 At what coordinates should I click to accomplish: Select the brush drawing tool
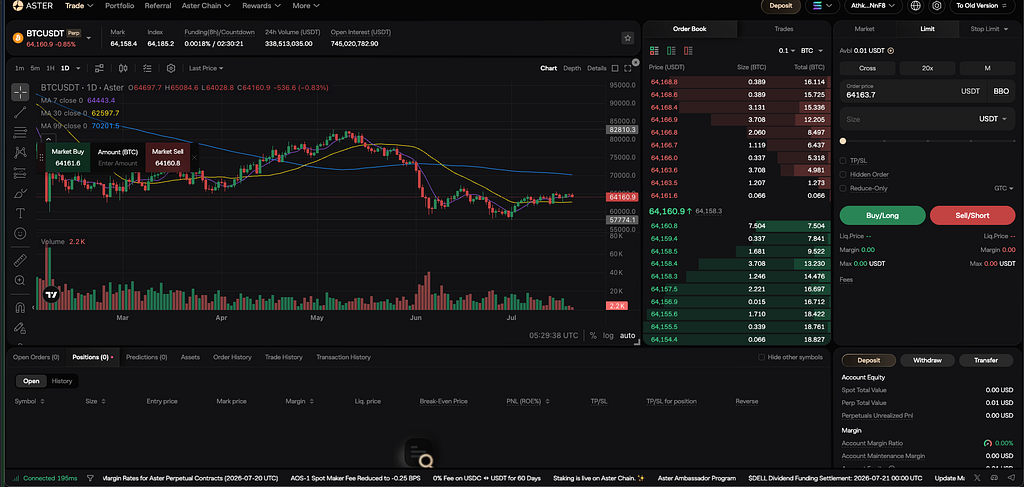20,193
